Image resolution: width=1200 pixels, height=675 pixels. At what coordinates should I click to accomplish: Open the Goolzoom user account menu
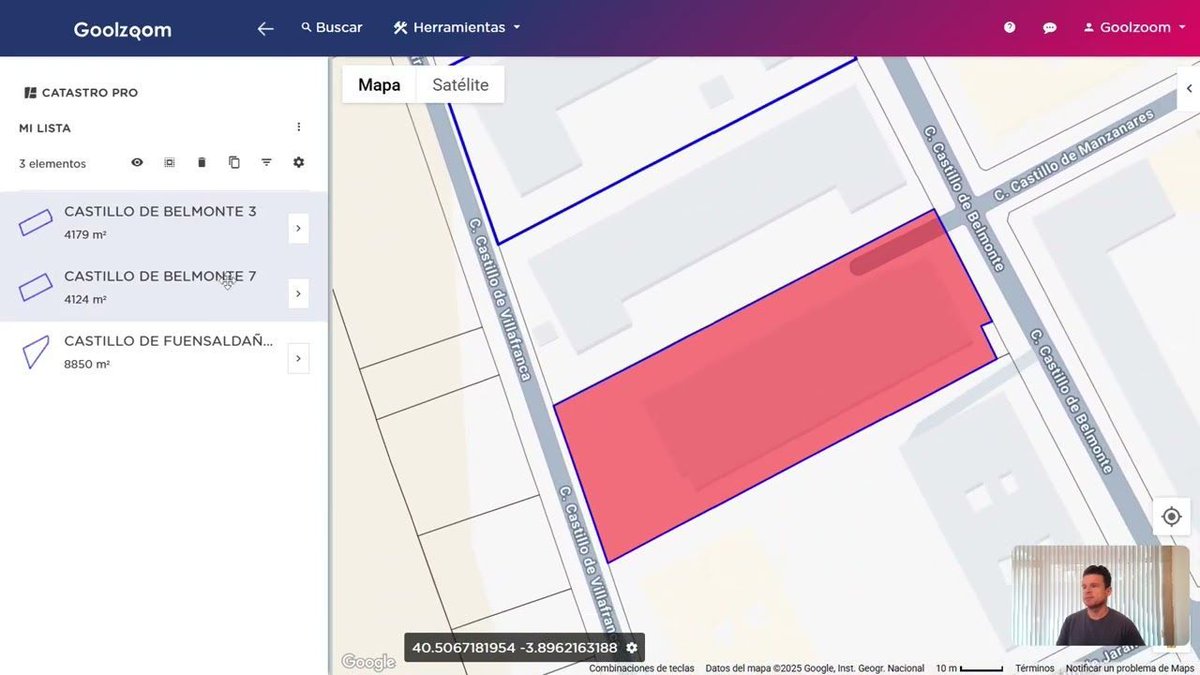pos(1134,27)
